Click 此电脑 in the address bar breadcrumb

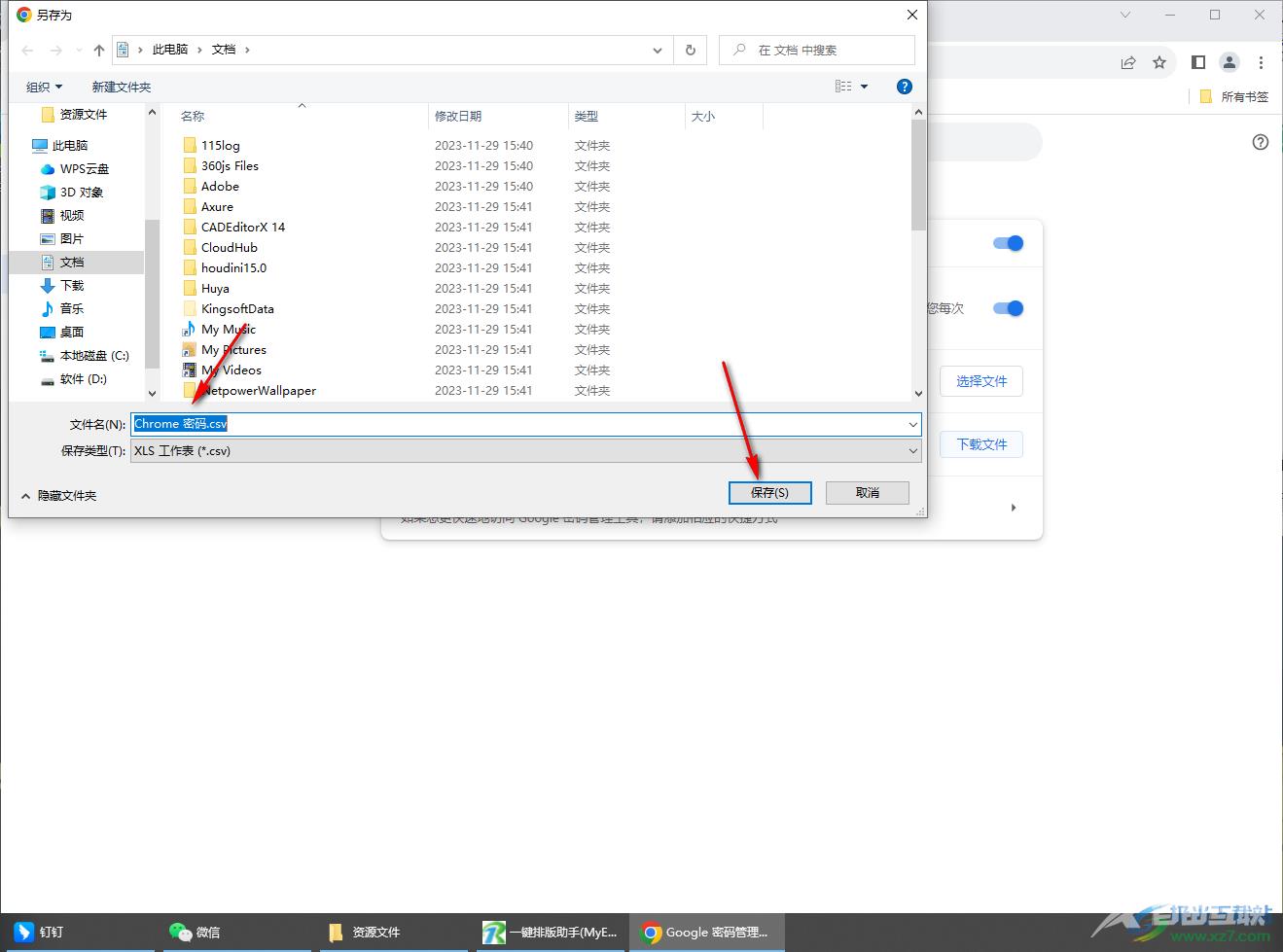click(170, 50)
